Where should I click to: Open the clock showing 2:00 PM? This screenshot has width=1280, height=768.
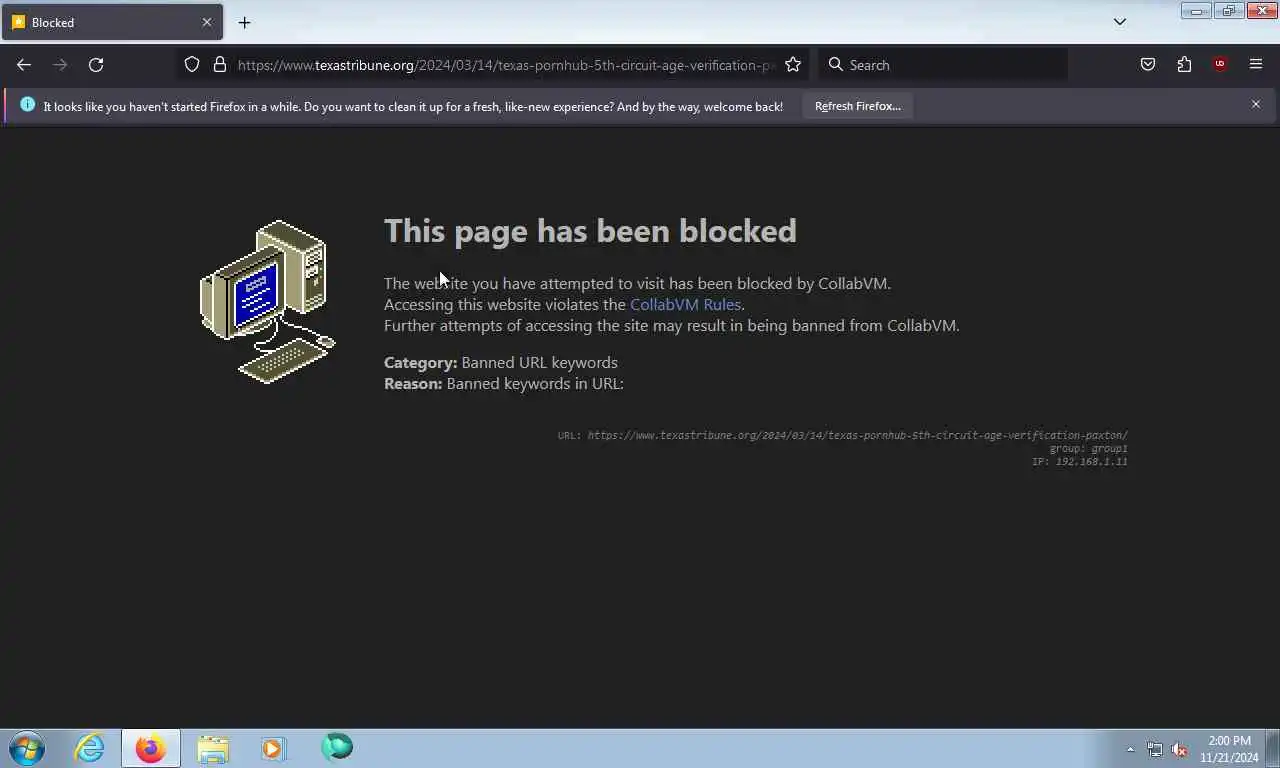click(1229, 749)
